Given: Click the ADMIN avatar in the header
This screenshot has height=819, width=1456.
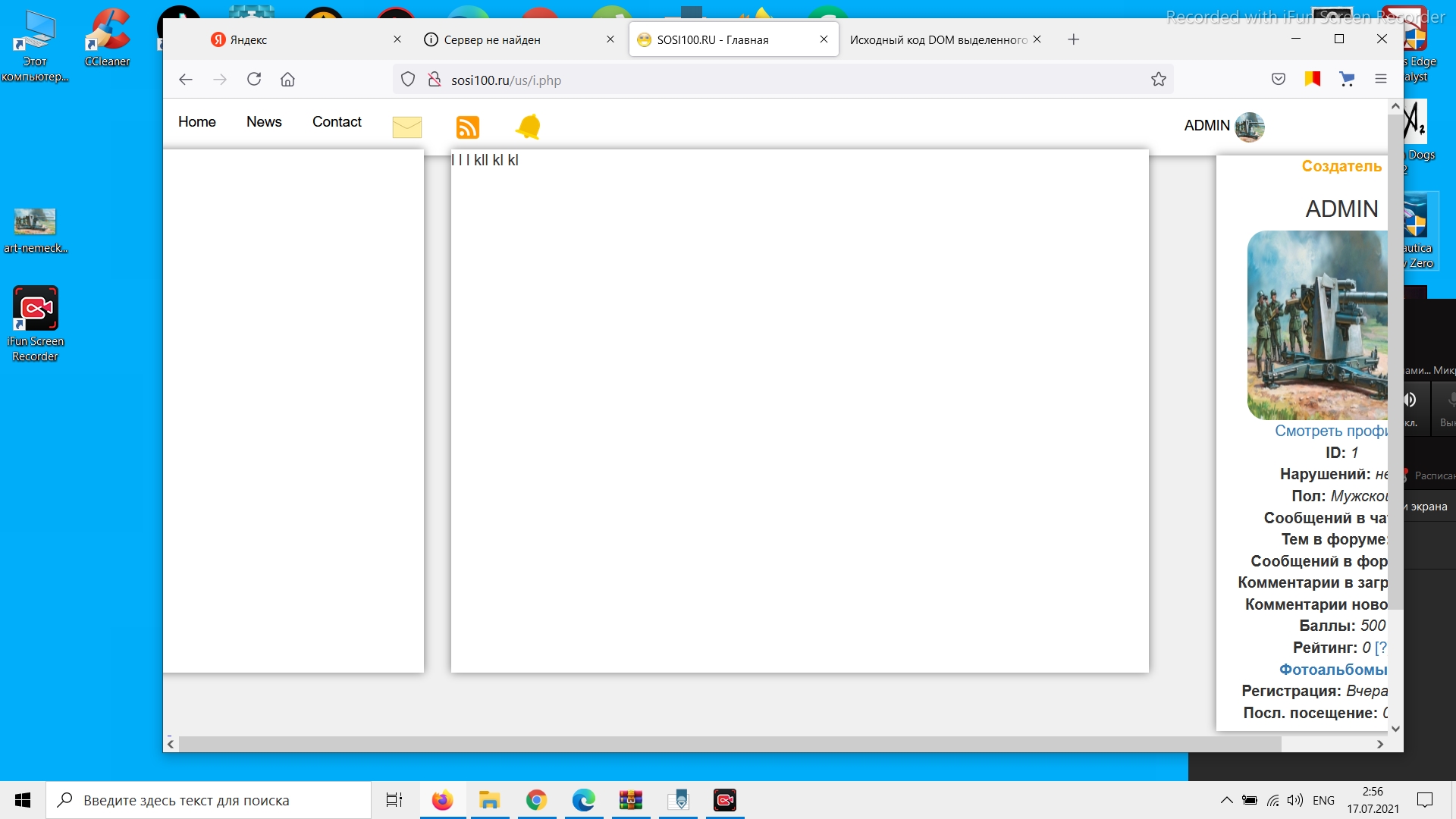Looking at the screenshot, I should 1249,127.
